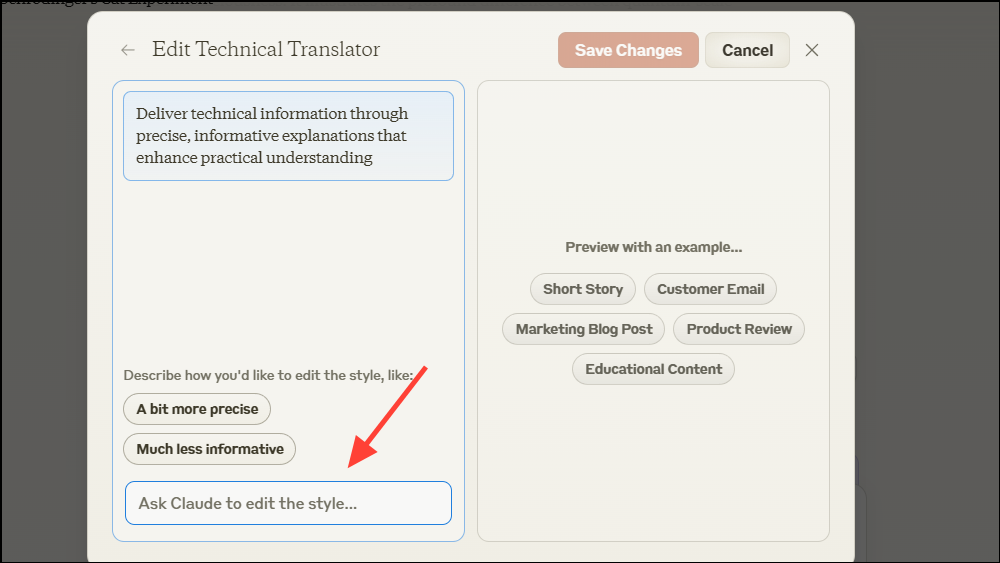Screen dimensions: 1000x563
Task: Close the edit style dialog with X
Action: (x=812, y=50)
